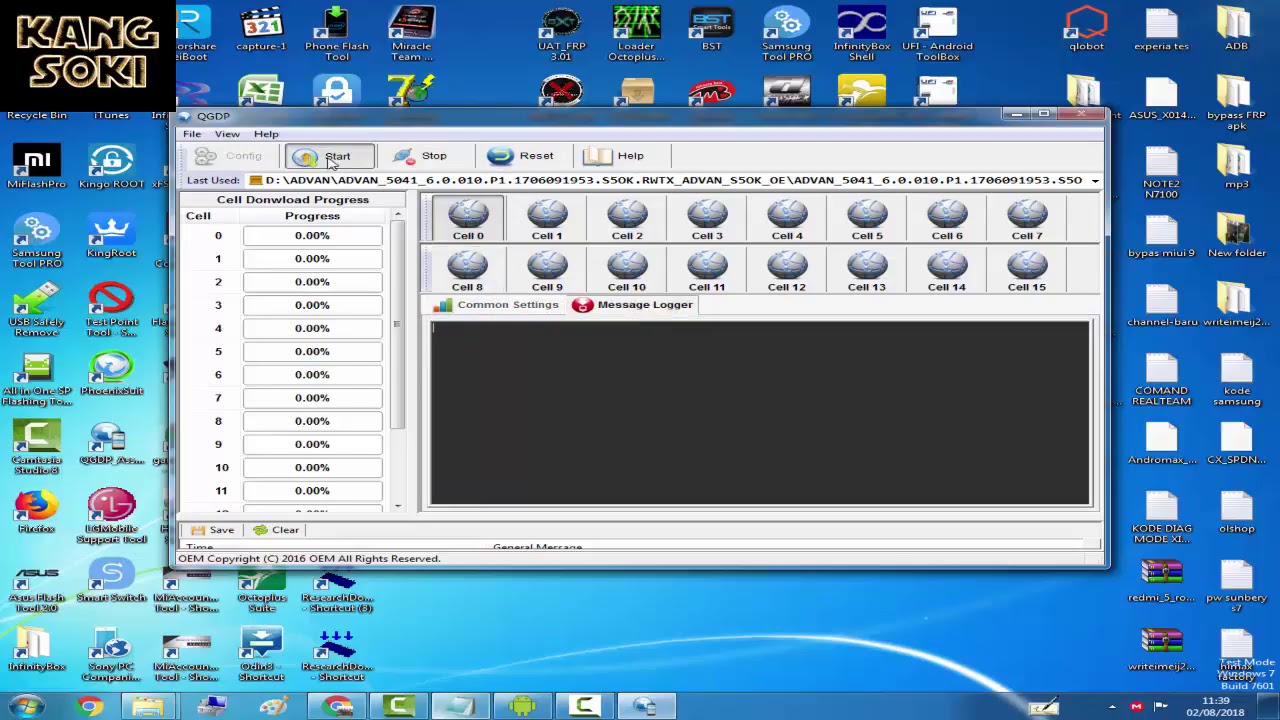This screenshot has width=1280, height=720.
Task: Select Cell 13 device icon
Action: 867,271
